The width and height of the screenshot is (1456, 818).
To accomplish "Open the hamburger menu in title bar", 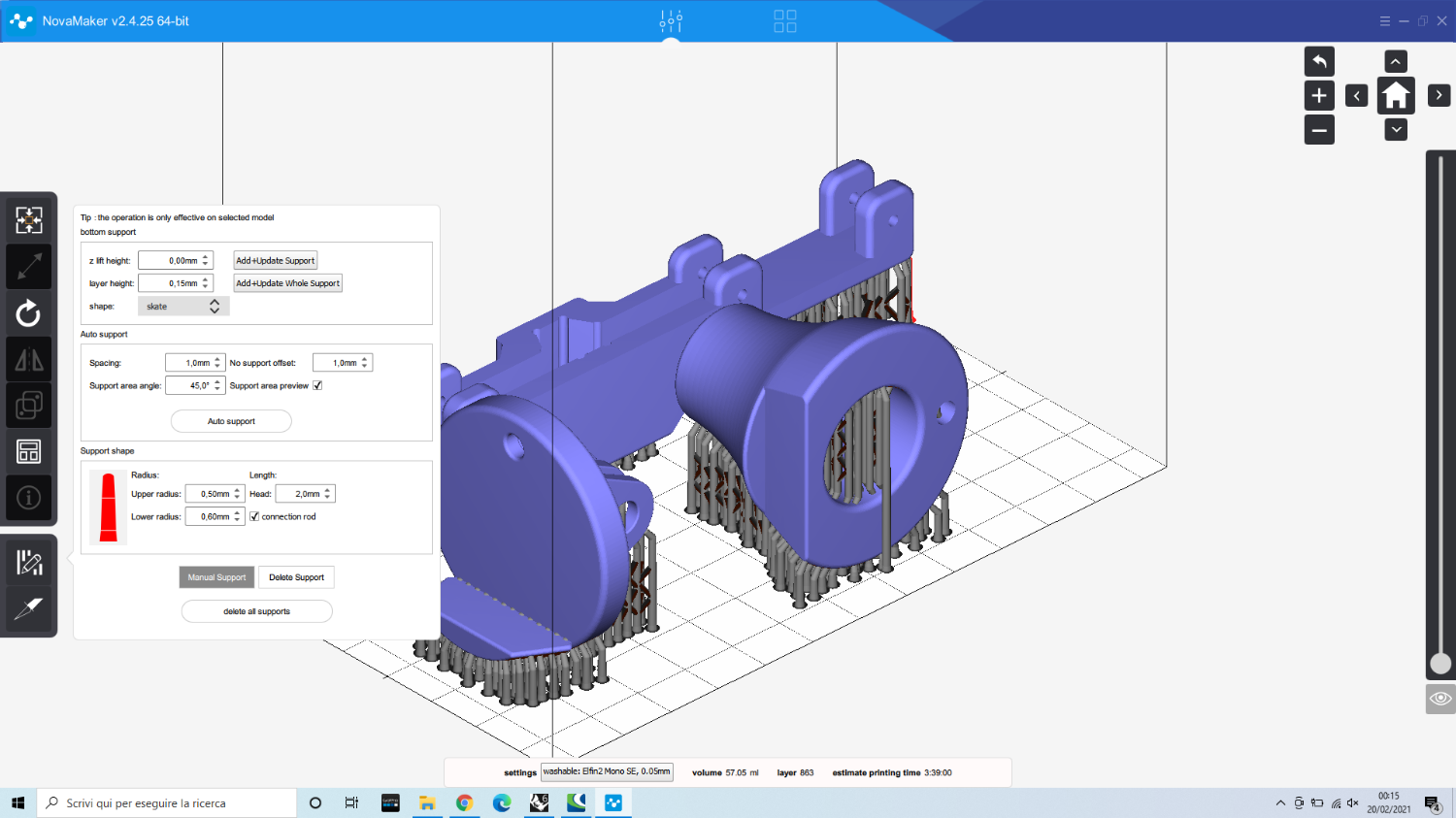I will point(1385,21).
